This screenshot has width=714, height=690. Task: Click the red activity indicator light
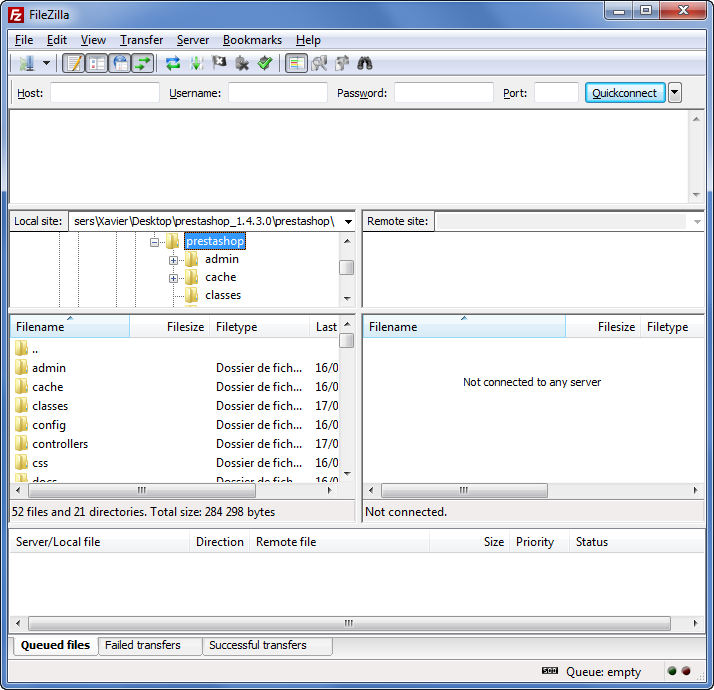pyautogui.click(x=686, y=671)
